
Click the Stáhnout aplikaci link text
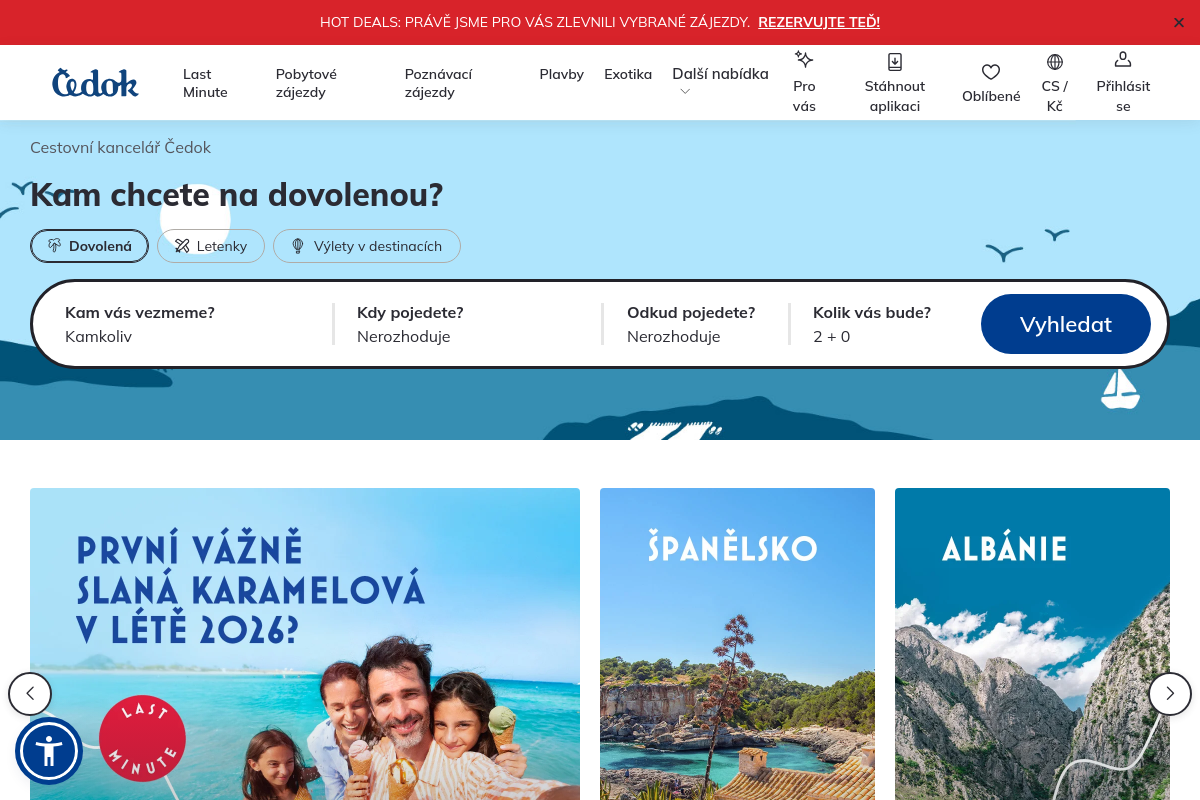point(895,96)
